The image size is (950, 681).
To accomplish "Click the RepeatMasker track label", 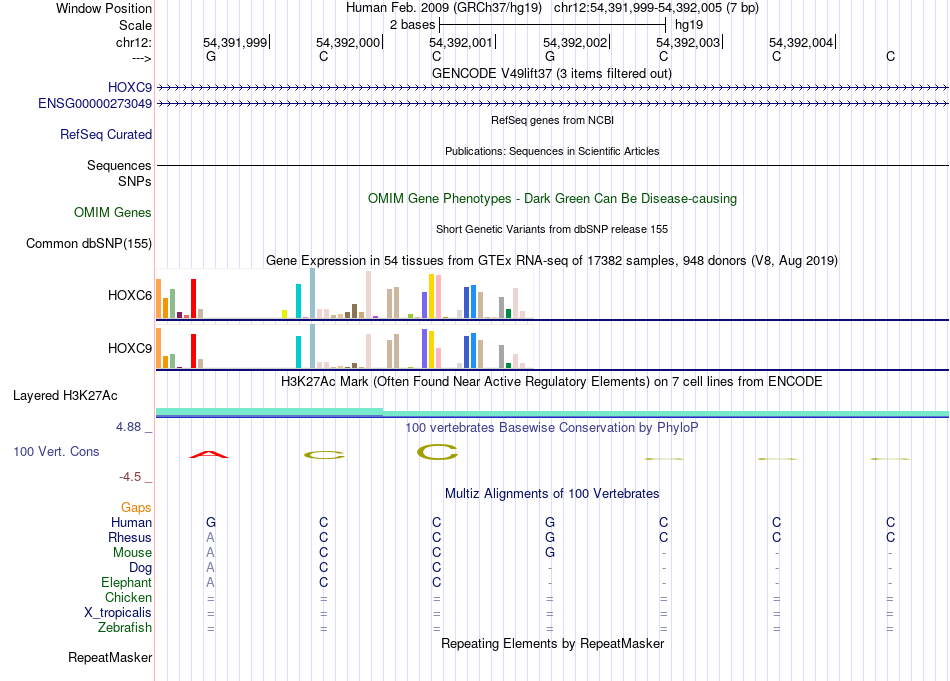I will tap(110, 657).
